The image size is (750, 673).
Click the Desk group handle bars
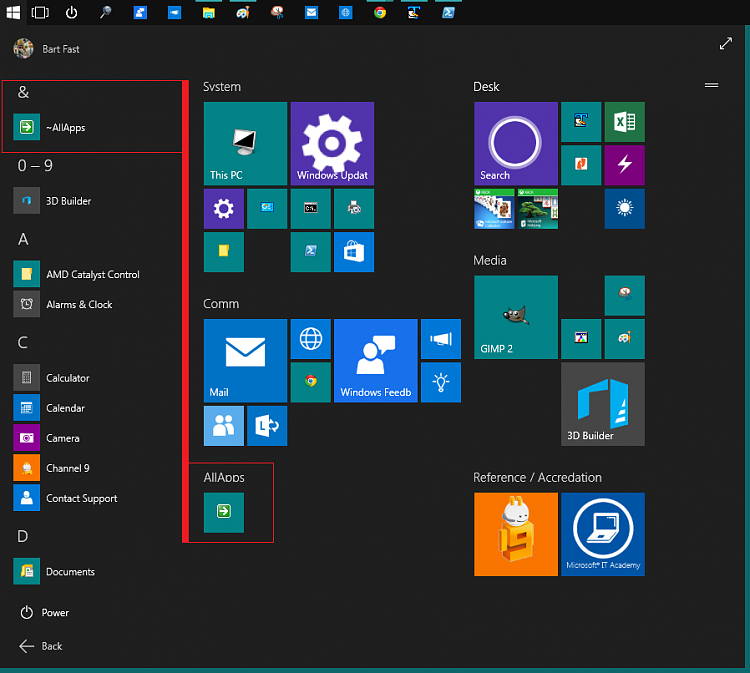click(711, 85)
